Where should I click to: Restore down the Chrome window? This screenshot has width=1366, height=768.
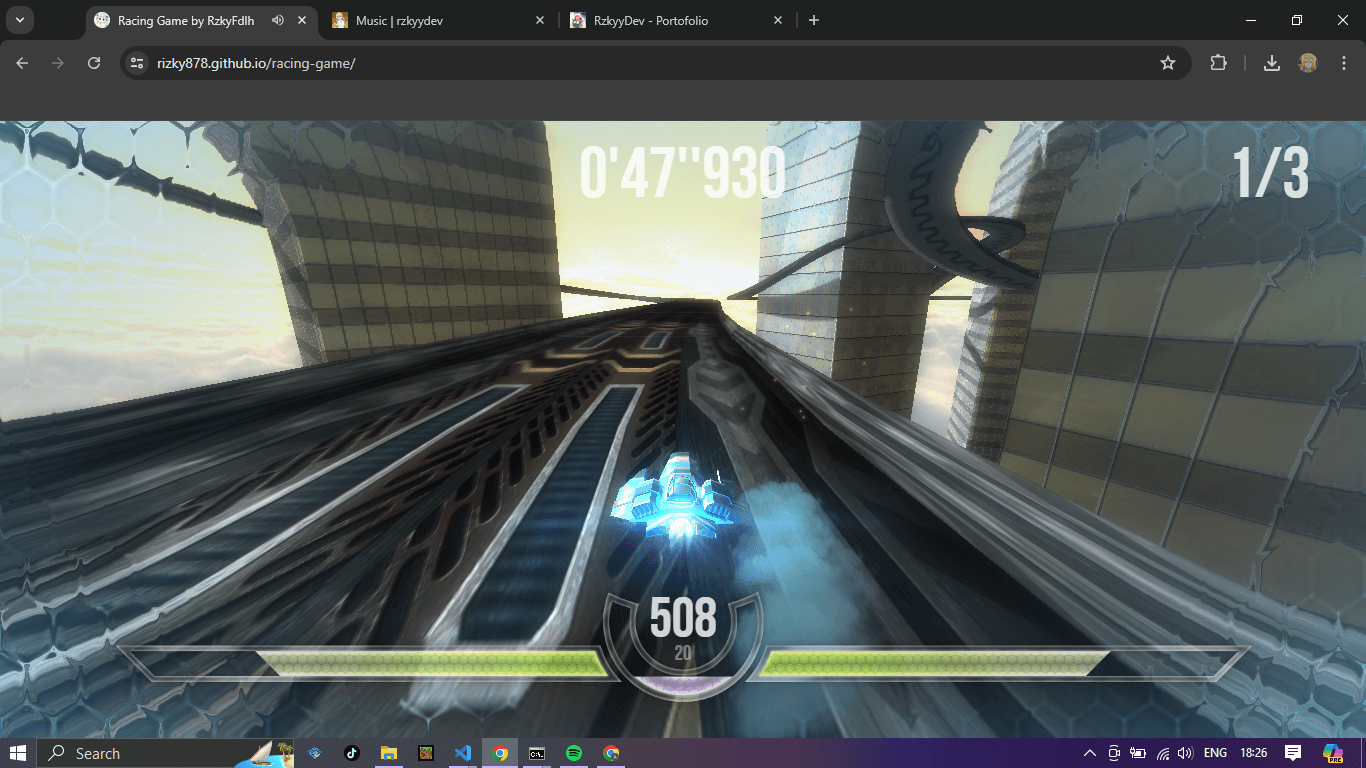1297,20
